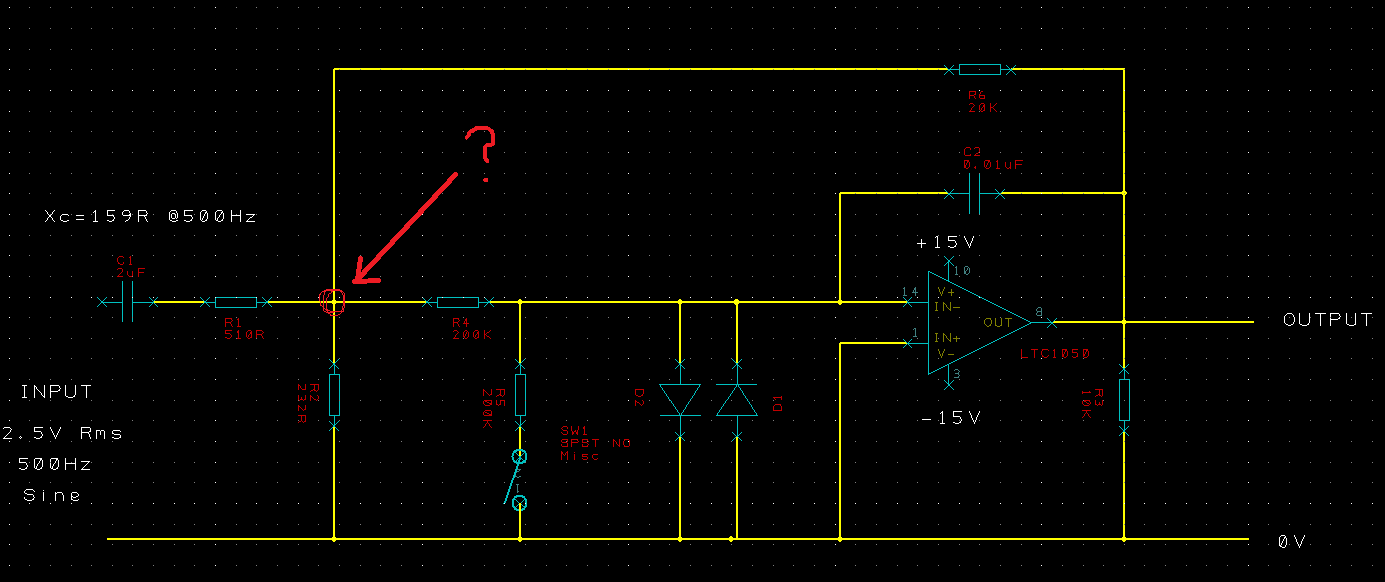Select resistor R4 200K symbol

tap(458, 301)
